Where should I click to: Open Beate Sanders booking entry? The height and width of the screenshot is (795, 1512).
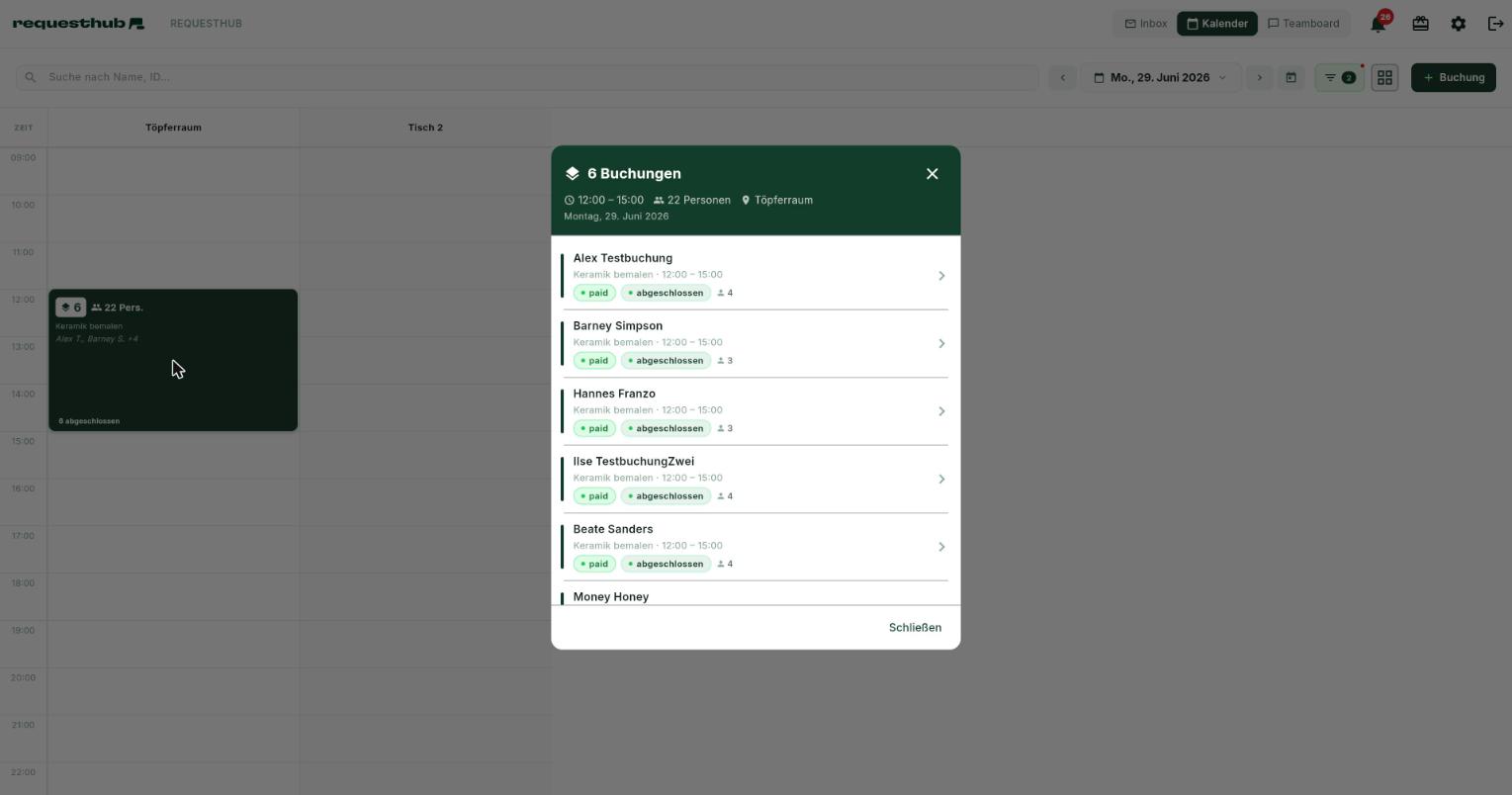coord(756,547)
